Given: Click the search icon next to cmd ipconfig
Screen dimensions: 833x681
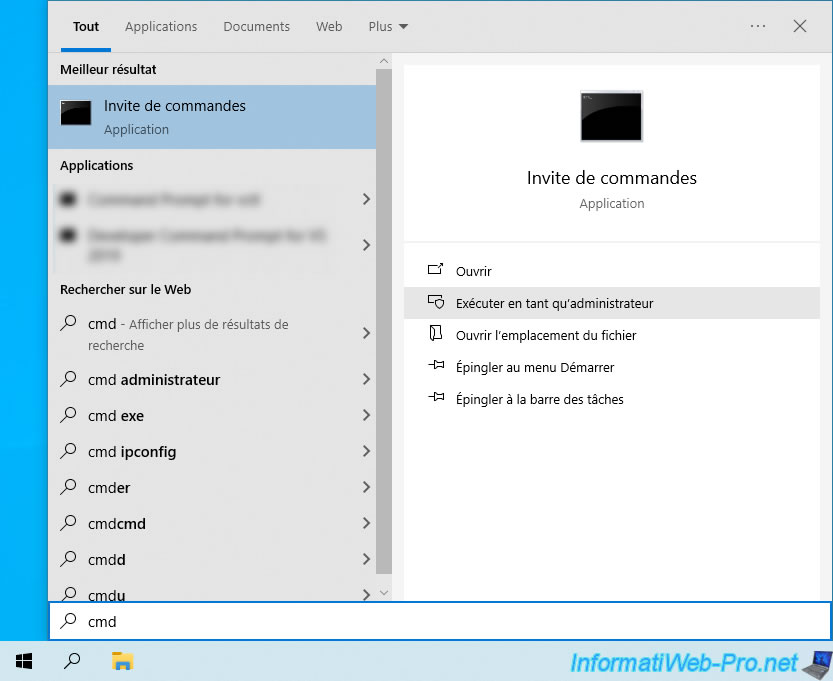Looking at the screenshot, I should 69,451.
